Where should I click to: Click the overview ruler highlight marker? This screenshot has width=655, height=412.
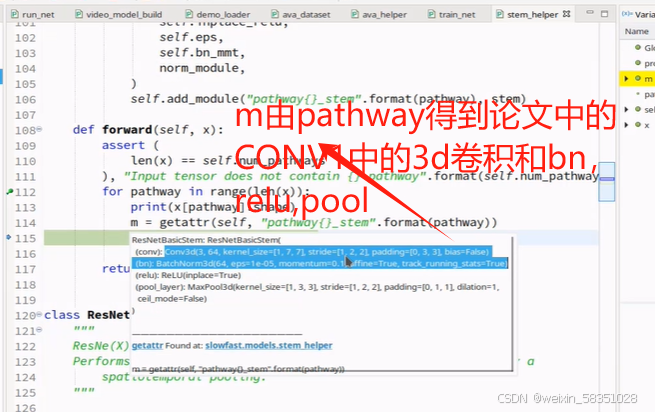point(607,179)
